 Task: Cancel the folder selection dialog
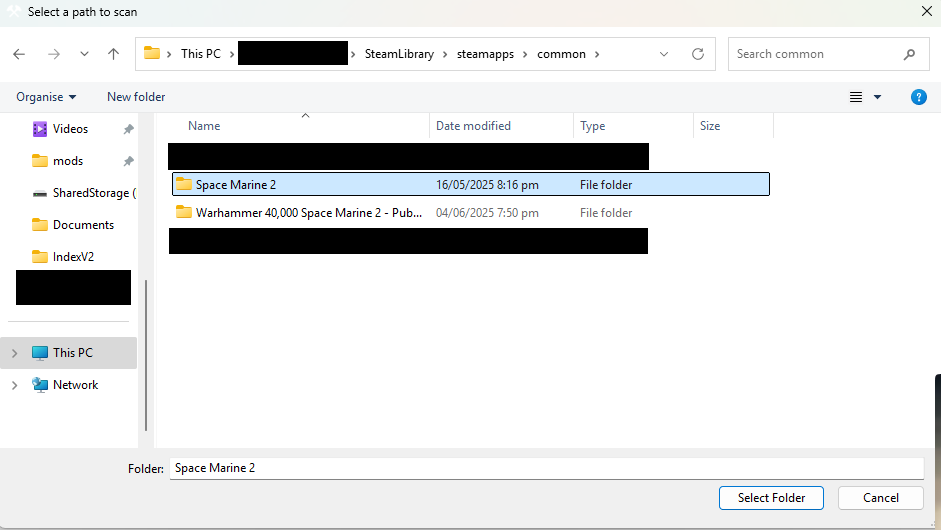click(x=880, y=498)
